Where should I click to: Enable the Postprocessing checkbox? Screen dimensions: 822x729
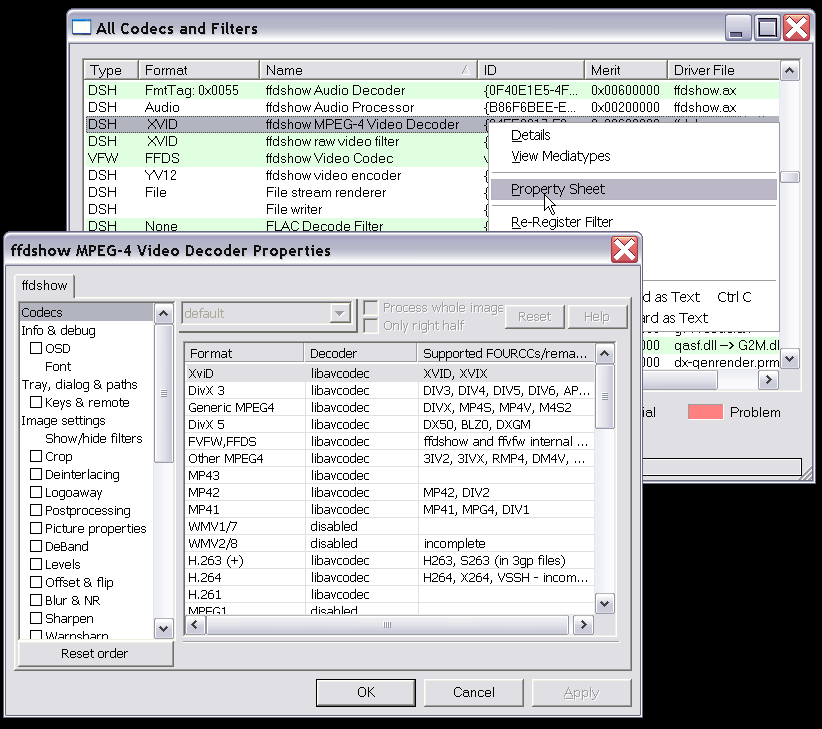[36, 510]
